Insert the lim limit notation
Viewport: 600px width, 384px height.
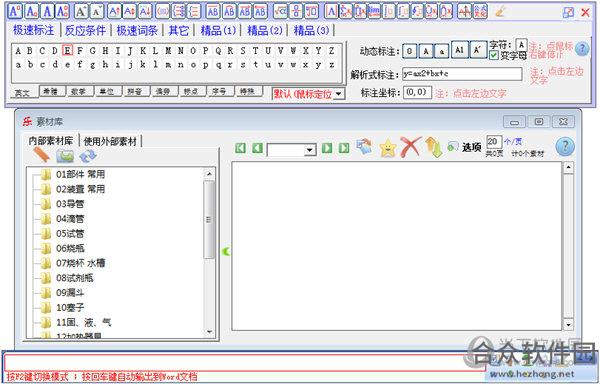point(374,11)
